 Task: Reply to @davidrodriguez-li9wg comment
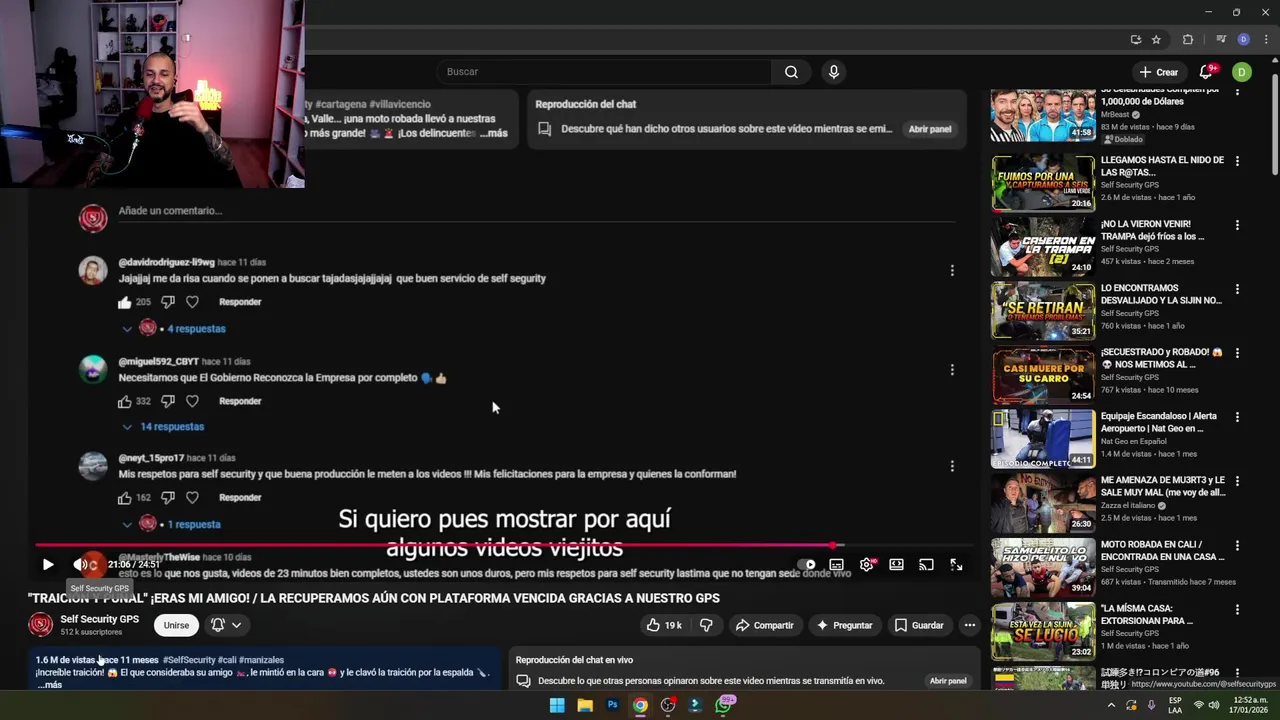pos(240,302)
